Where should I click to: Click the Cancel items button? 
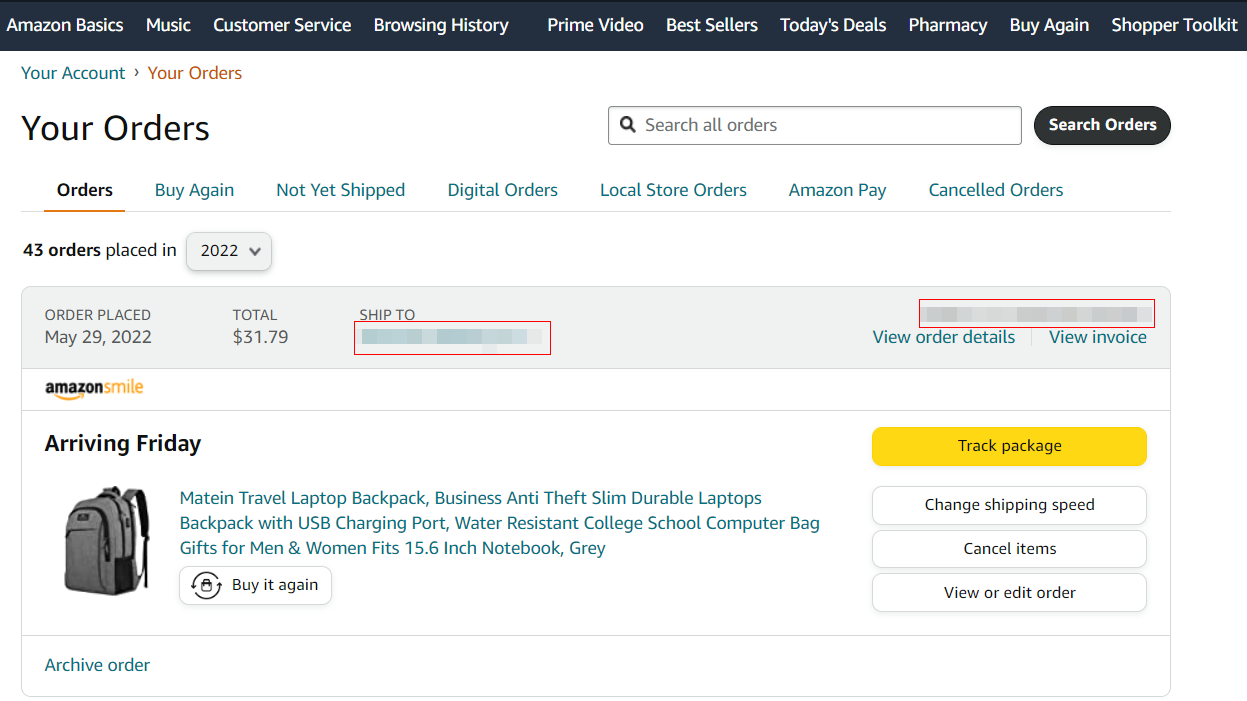pos(1009,549)
